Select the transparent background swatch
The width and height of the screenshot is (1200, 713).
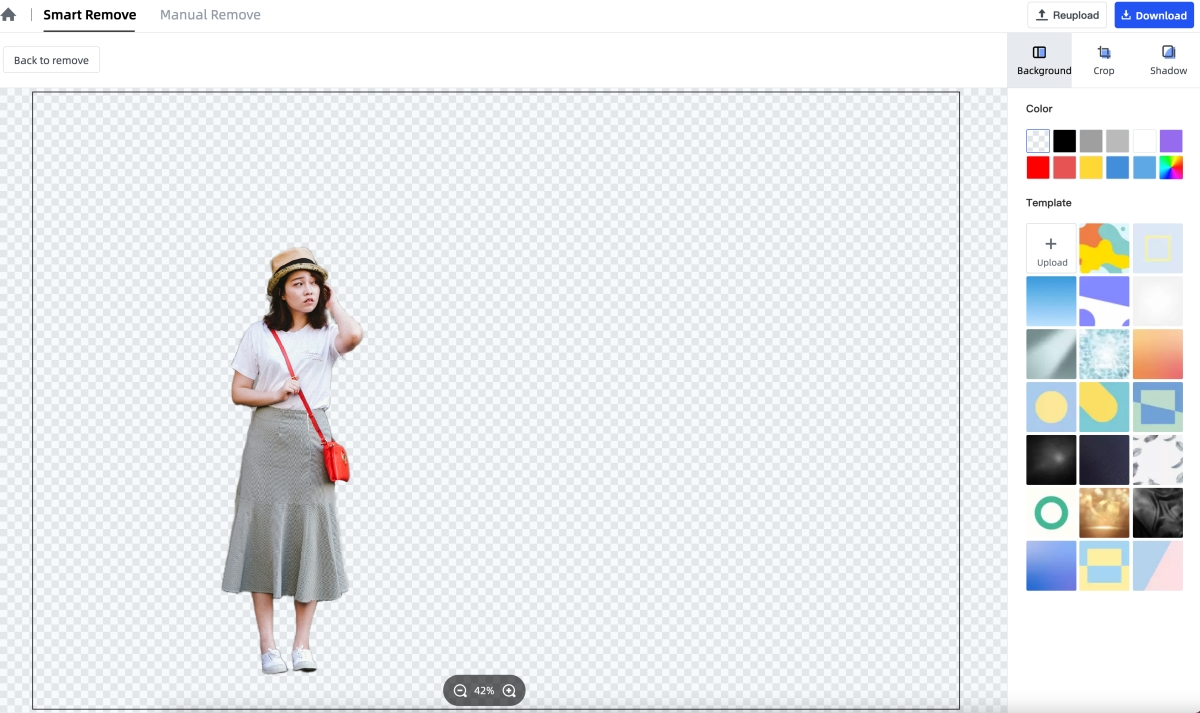pyautogui.click(x=1038, y=141)
